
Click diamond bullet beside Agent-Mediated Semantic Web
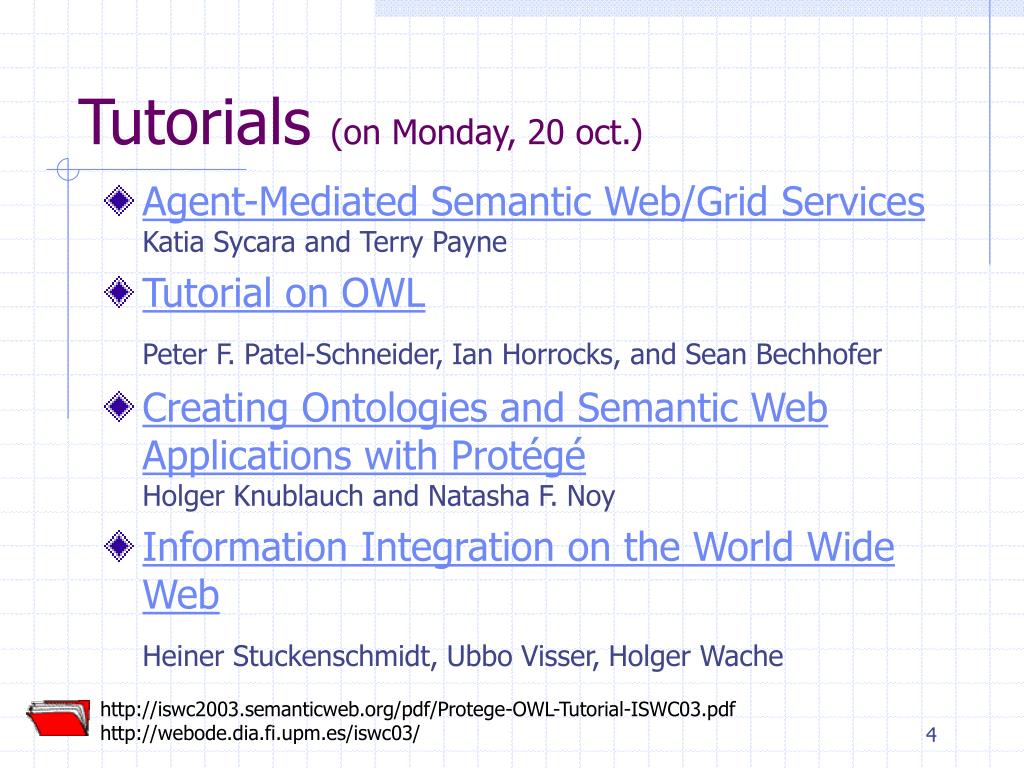click(119, 200)
